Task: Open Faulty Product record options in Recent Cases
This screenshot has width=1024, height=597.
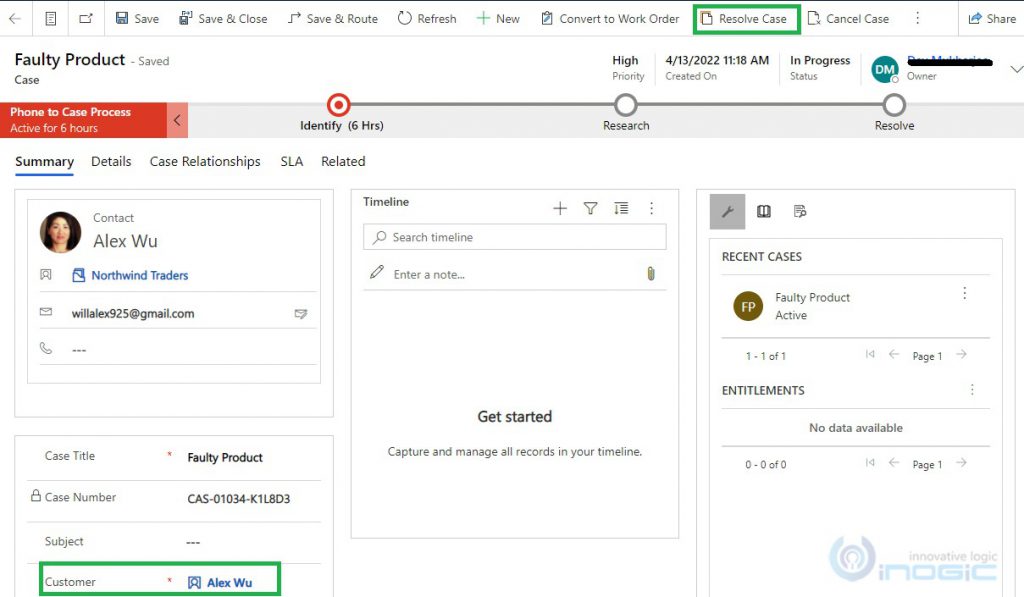Action: [964, 292]
